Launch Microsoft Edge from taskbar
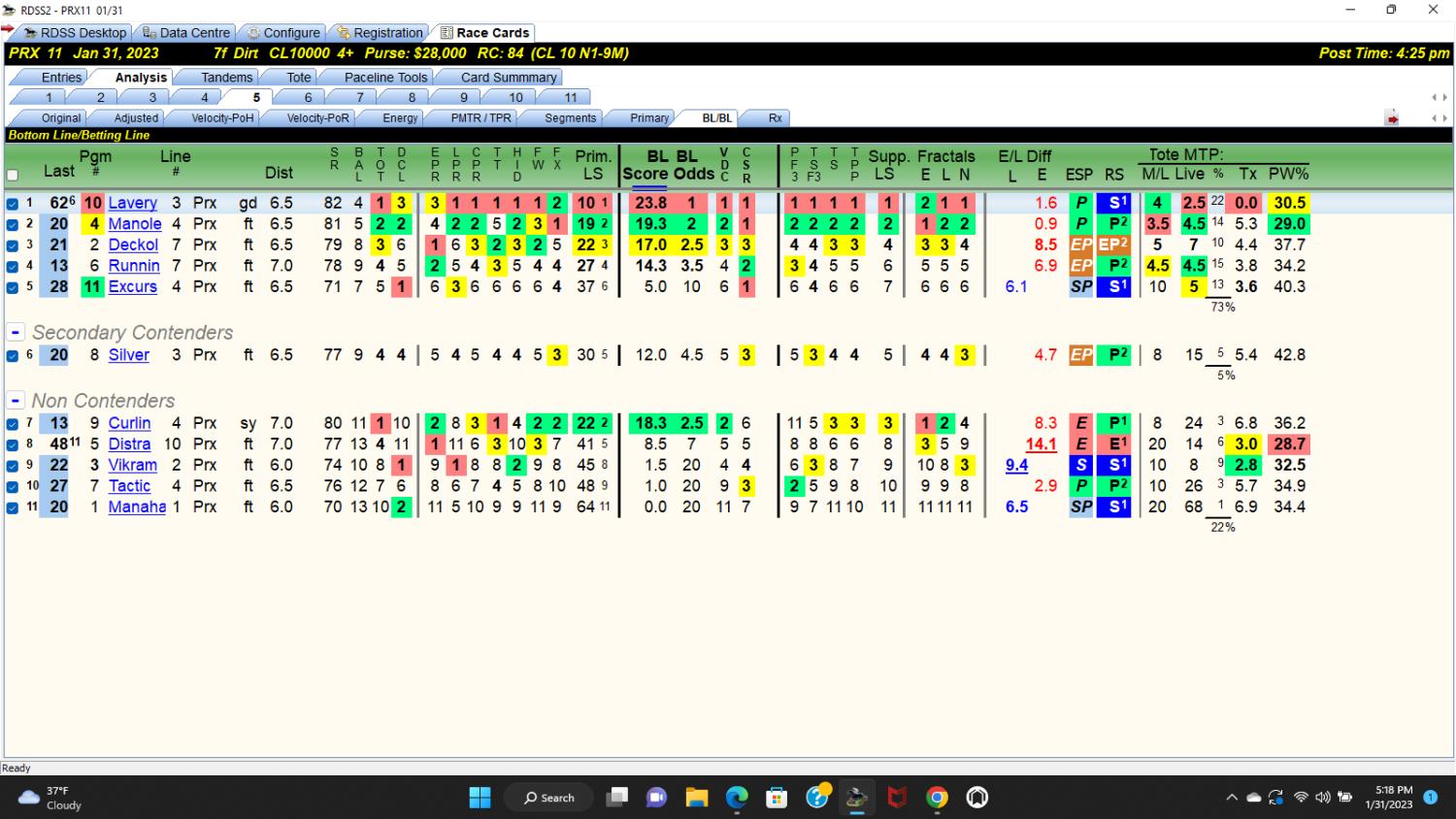The width and height of the screenshot is (1456, 819). coord(737,798)
